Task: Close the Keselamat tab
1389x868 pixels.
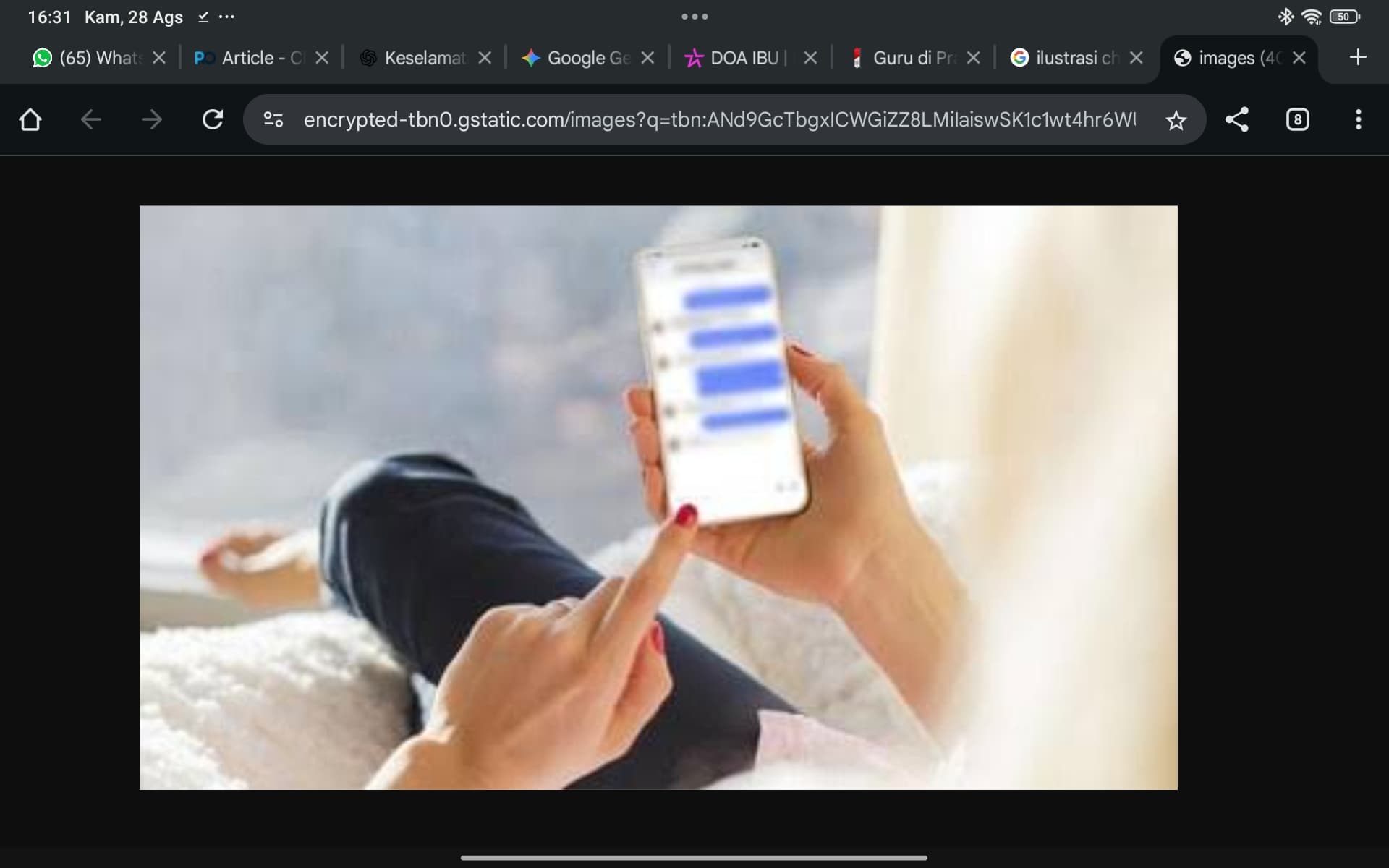Action: tap(485, 58)
